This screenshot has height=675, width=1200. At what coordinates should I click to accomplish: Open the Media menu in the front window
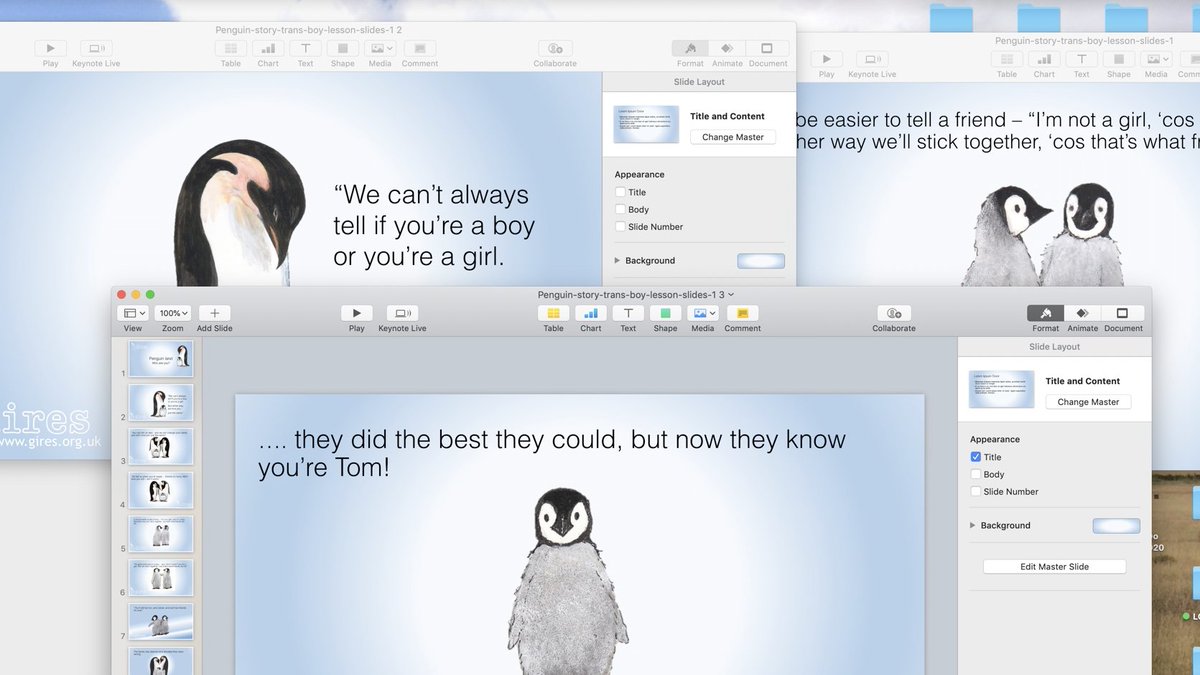coord(703,313)
